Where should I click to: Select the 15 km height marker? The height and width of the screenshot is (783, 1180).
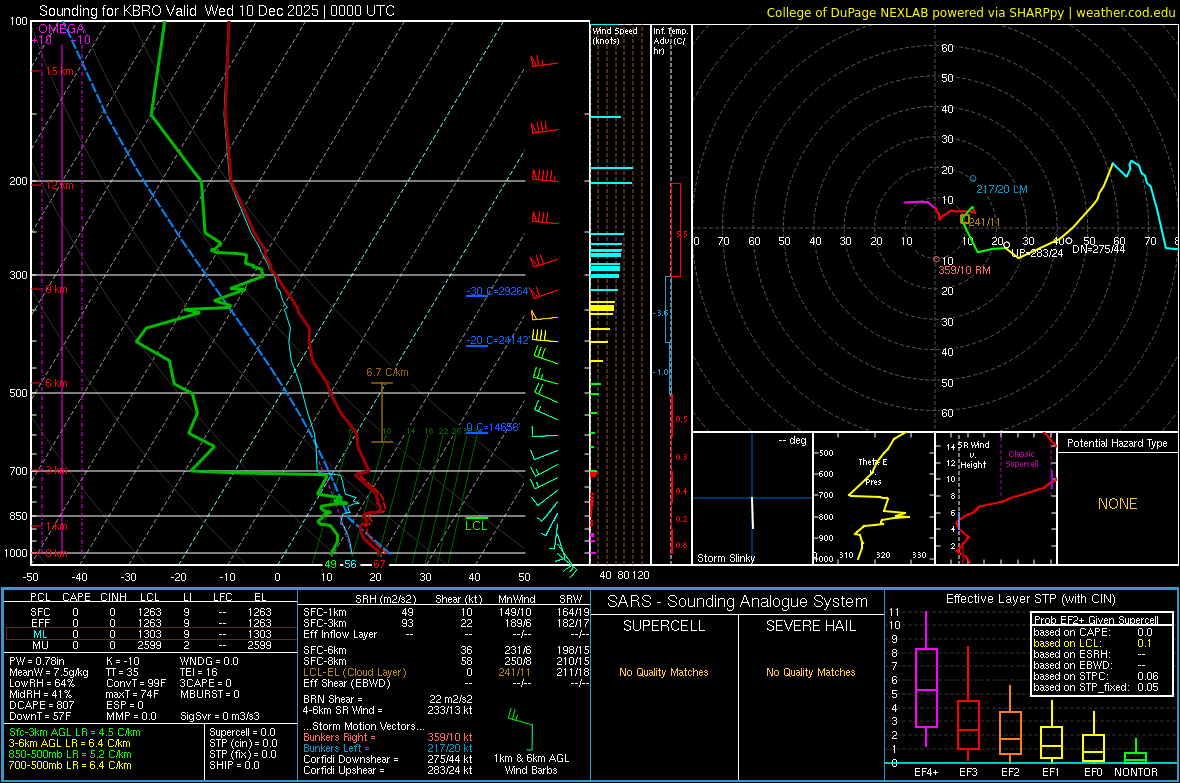[59, 72]
